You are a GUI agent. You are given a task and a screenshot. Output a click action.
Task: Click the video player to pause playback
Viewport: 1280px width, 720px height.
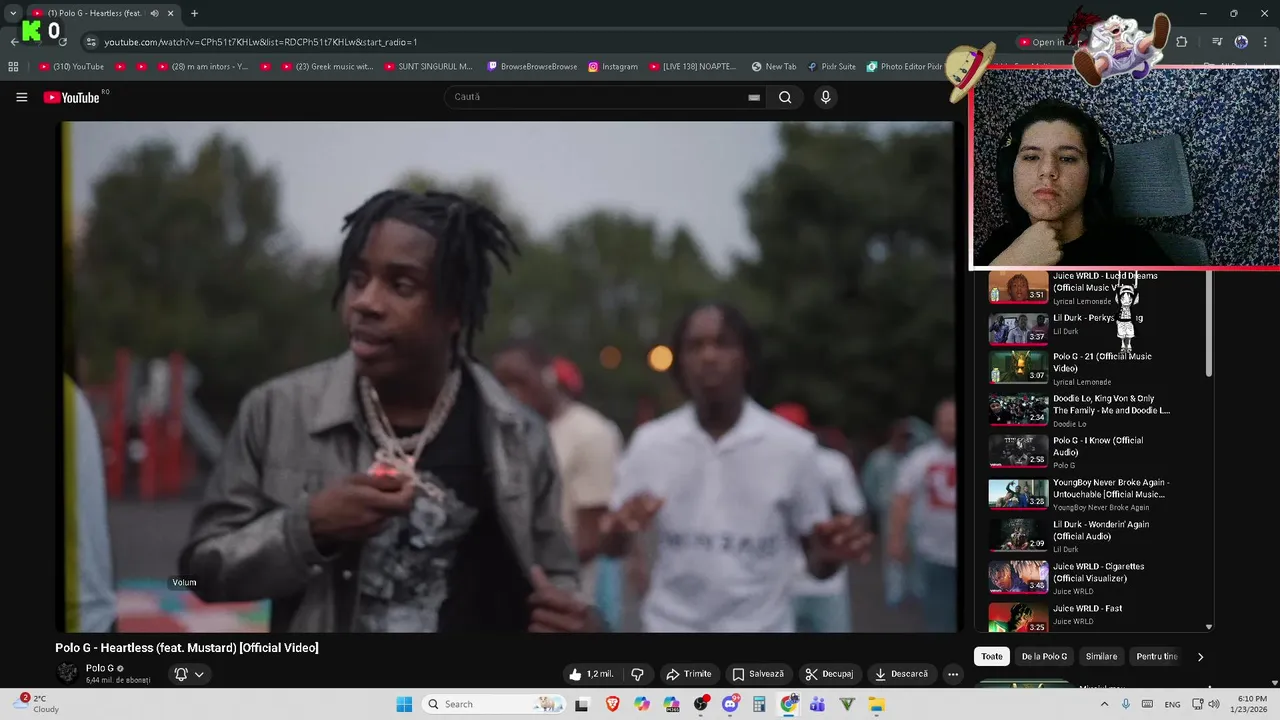point(508,377)
